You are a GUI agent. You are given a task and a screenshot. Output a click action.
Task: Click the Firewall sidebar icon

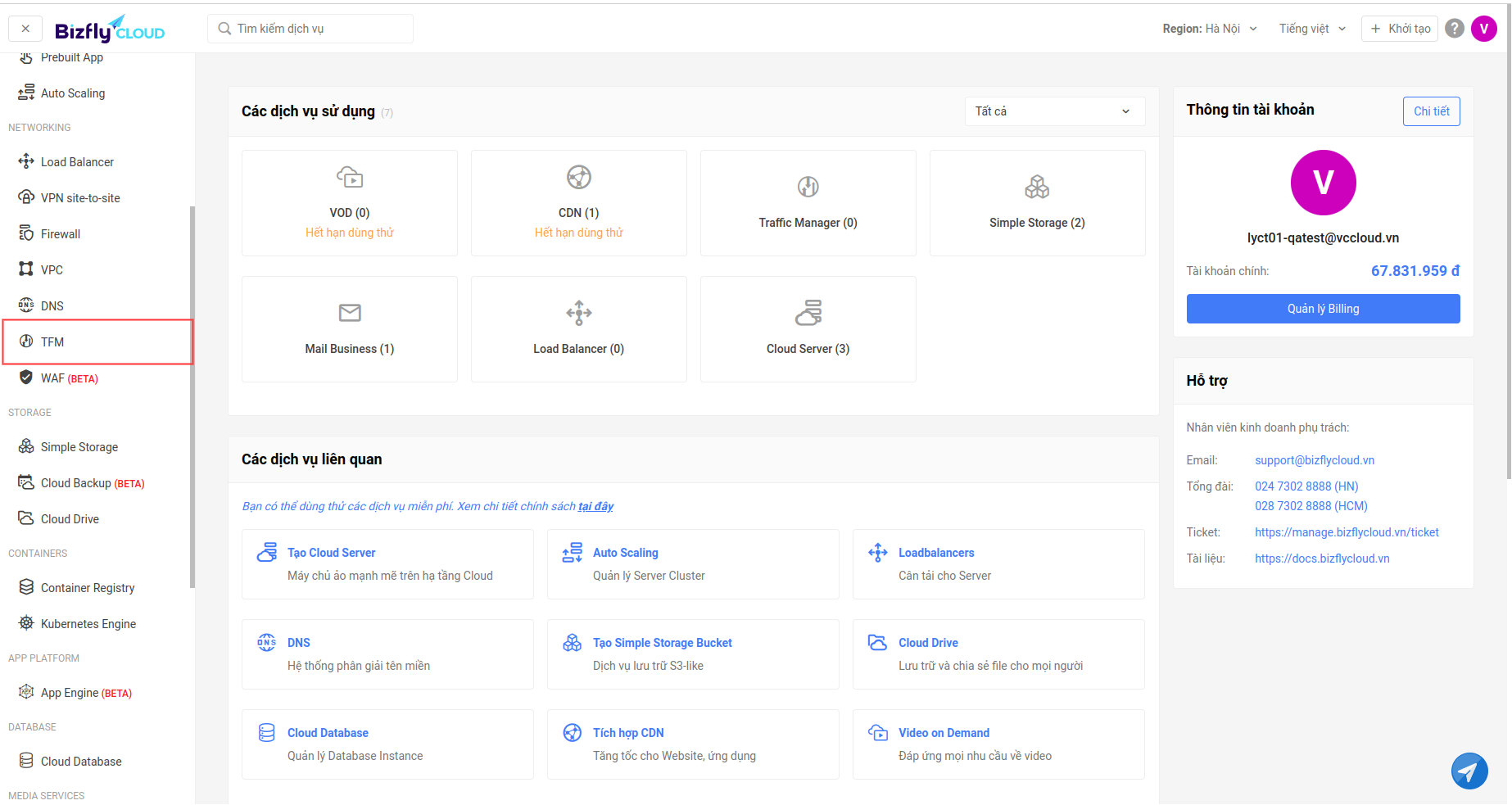click(x=26, y=233)
